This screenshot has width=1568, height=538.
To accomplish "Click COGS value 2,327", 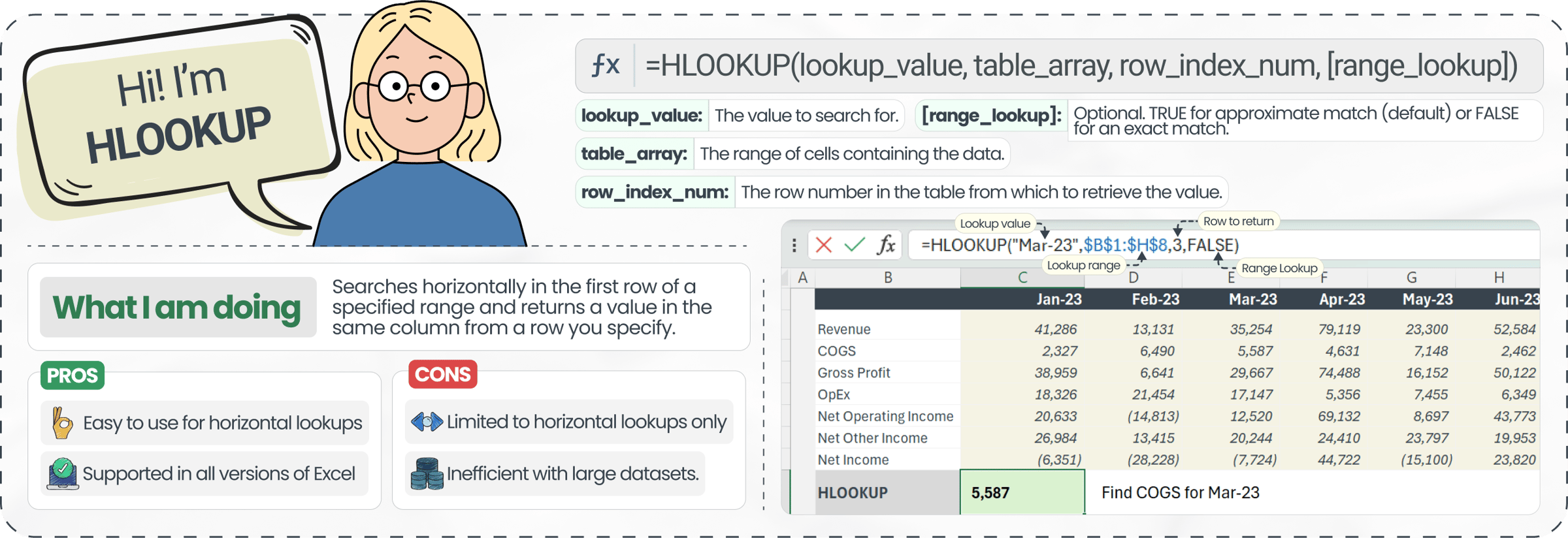I will 1059,351.
